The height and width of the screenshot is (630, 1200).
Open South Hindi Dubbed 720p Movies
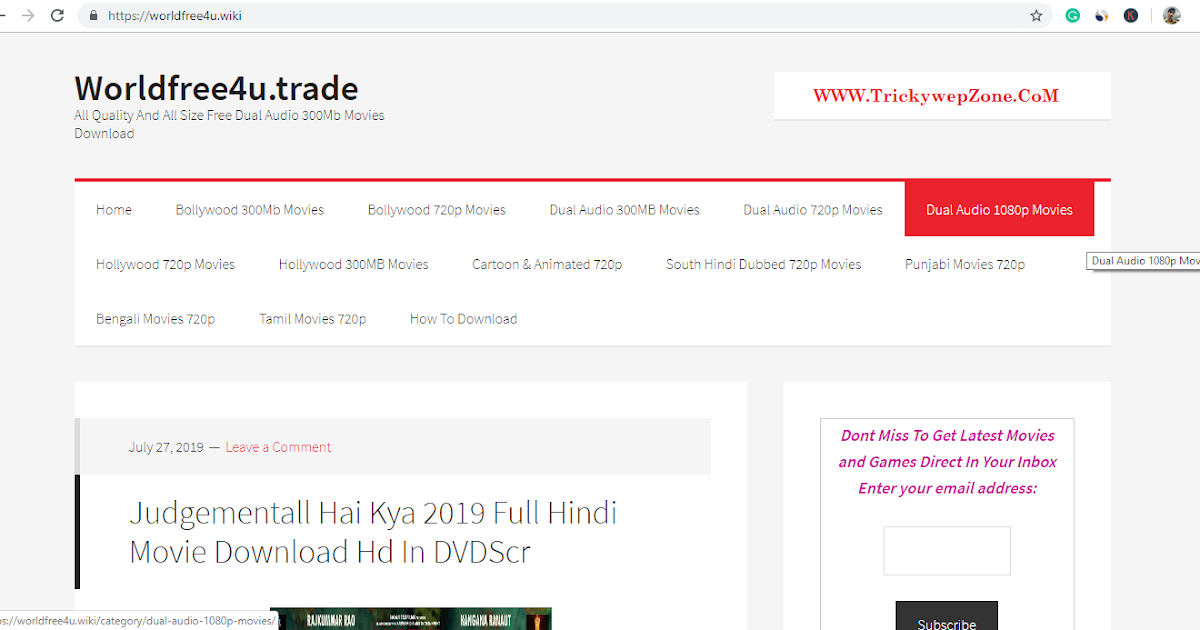[x=764, y=265]
